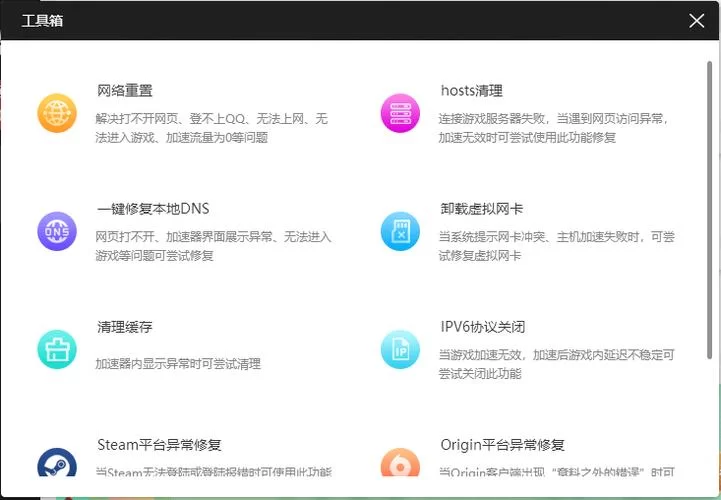Close the 工具箱 window
The width and height of the screenshot is (721, 500).
(x=697, y=21)
